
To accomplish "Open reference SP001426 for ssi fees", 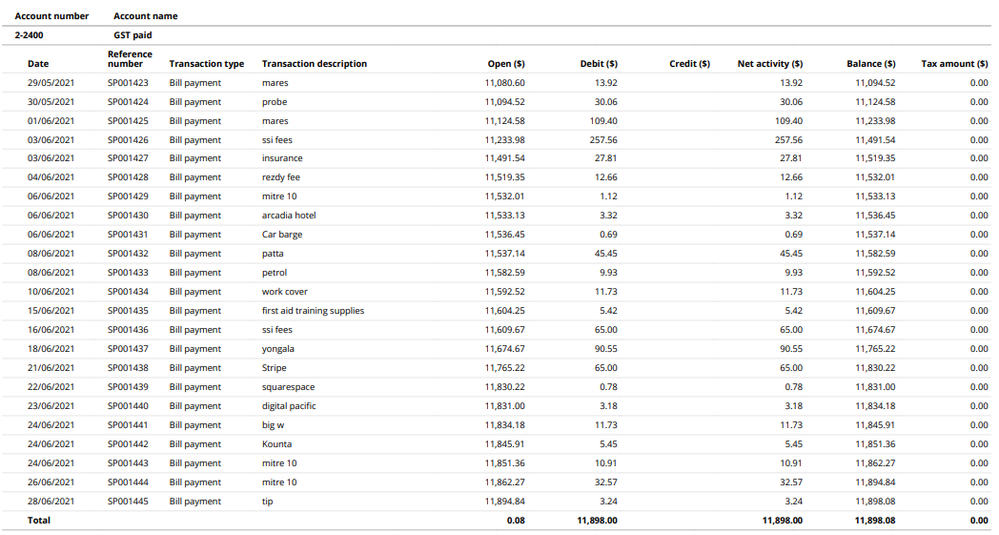I will (x=128, y=140).
